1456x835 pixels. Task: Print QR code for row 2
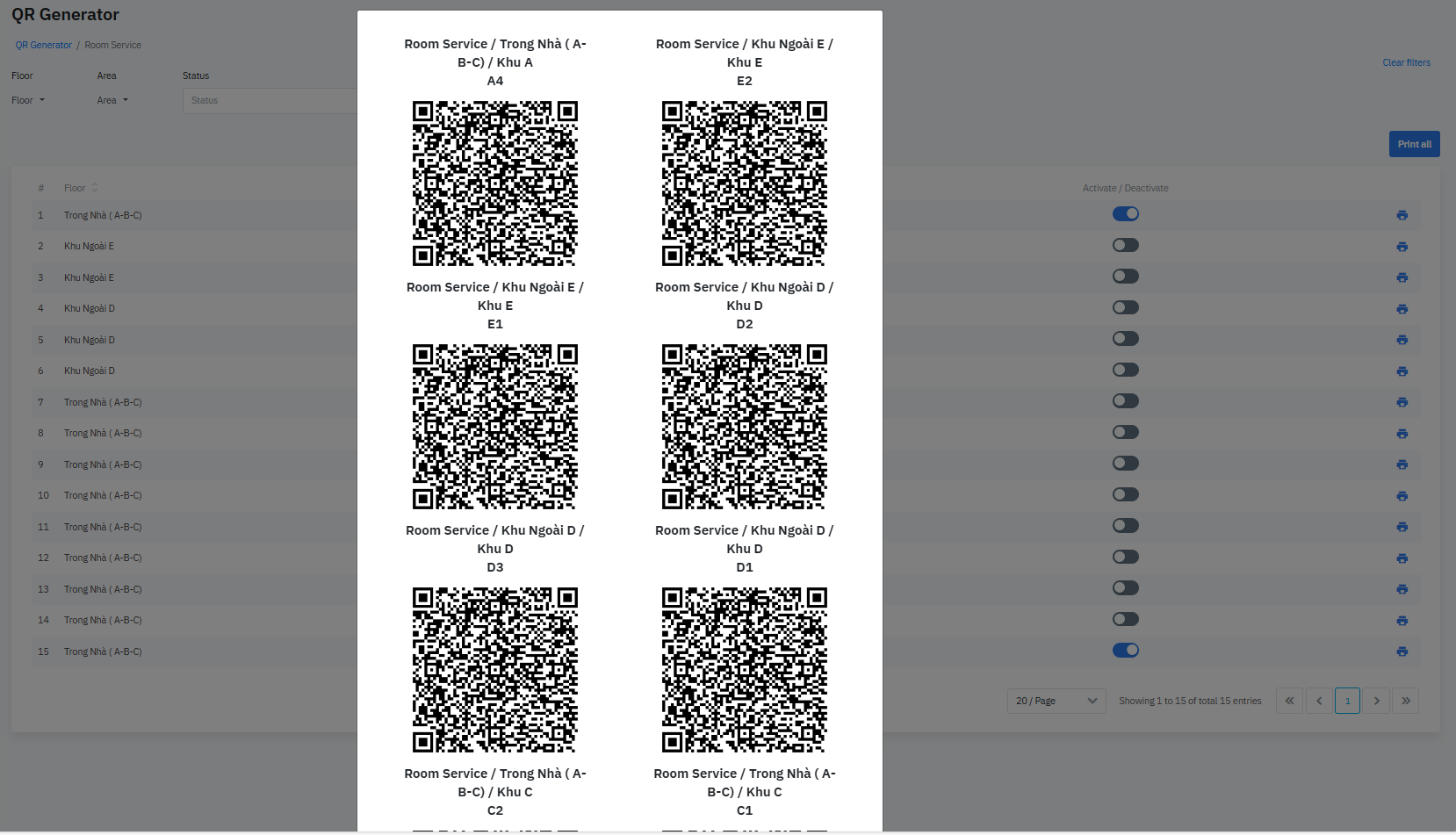1402,247
